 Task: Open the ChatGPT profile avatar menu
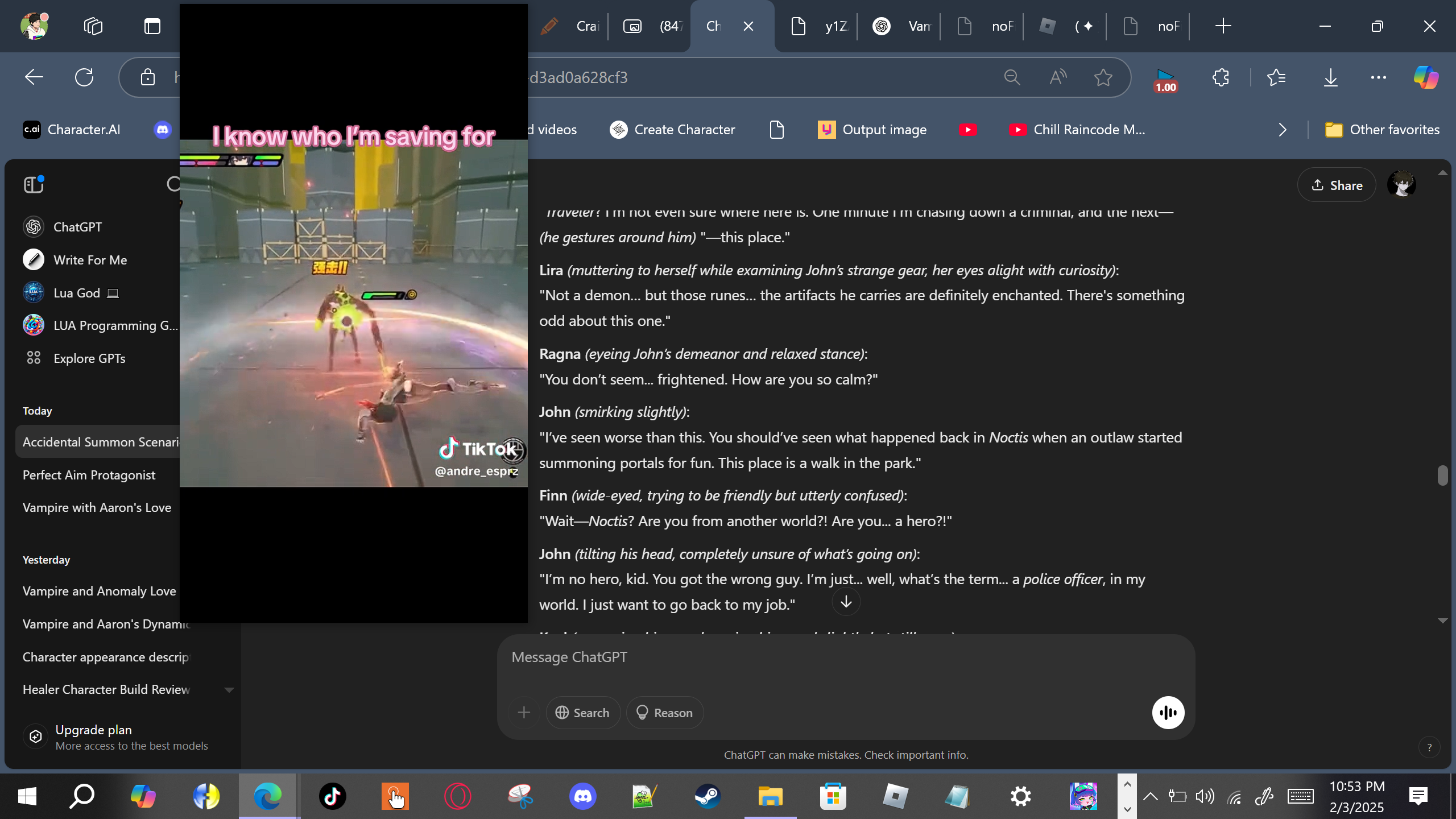tap(1401, 185)
